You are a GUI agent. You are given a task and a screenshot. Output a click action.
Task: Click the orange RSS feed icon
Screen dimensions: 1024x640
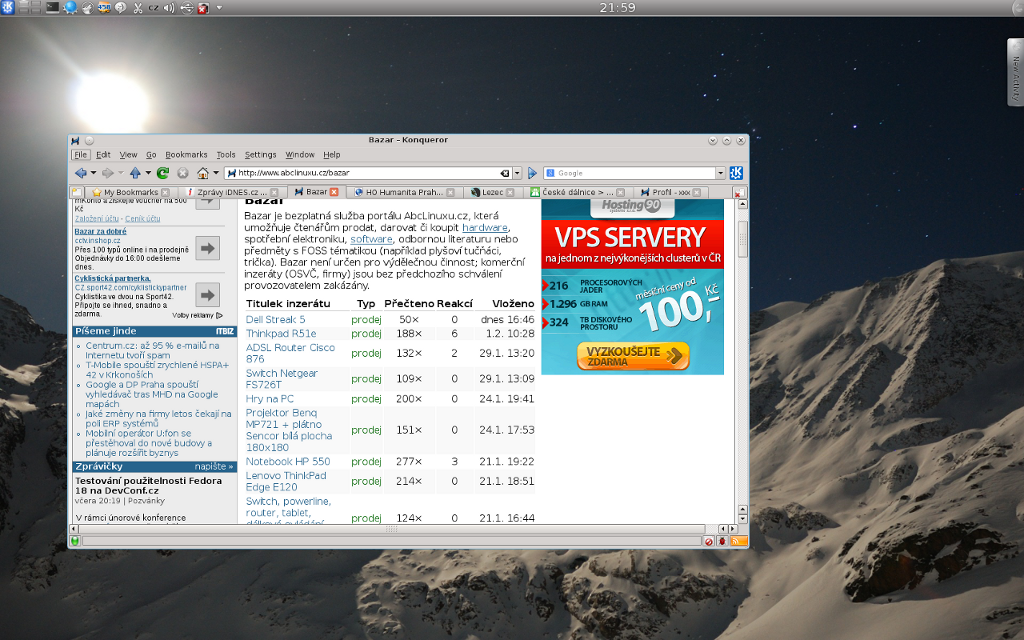coord(739,541)
